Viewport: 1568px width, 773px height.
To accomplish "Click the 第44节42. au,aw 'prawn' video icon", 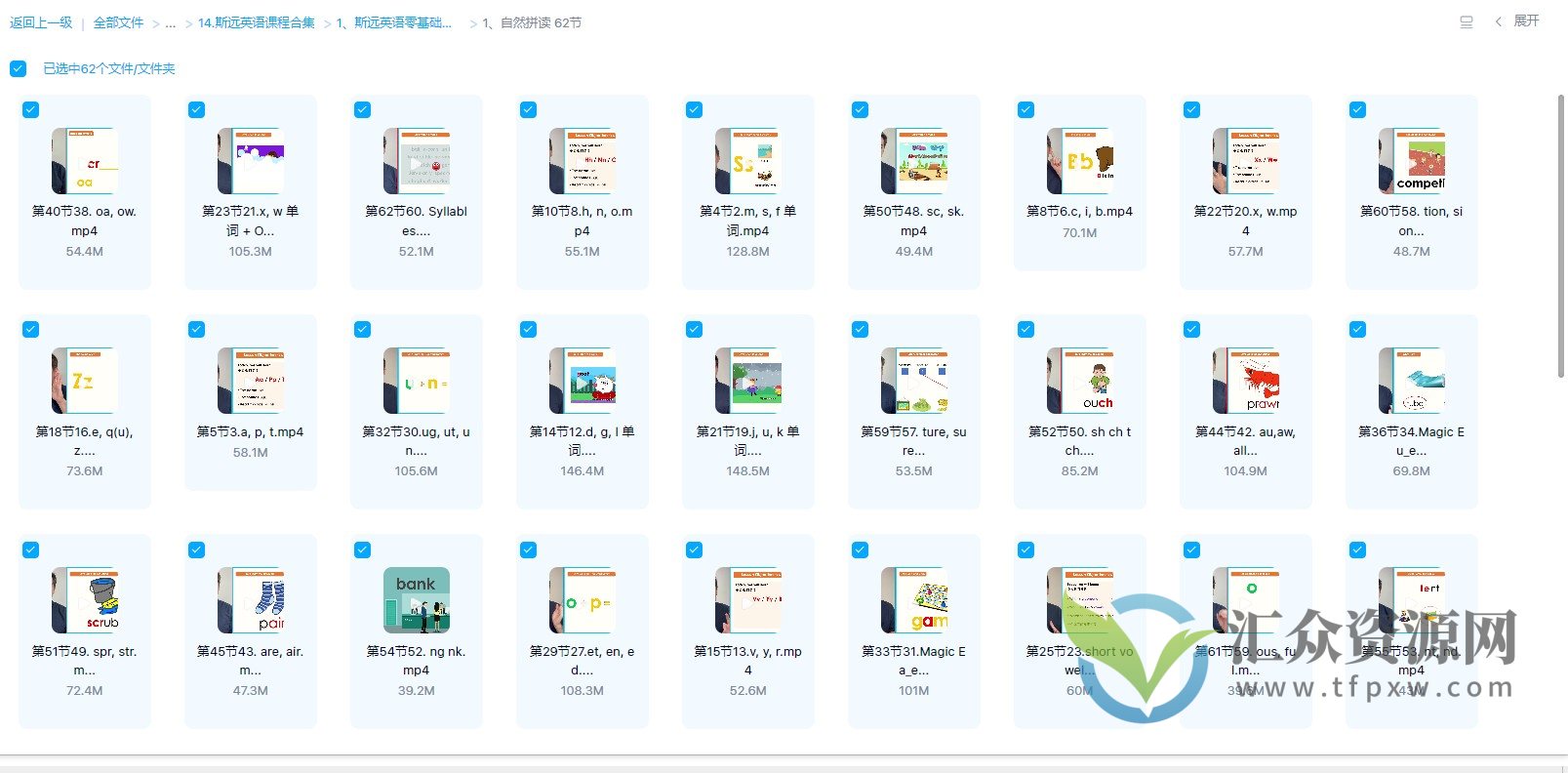I will click(1246, 381).
